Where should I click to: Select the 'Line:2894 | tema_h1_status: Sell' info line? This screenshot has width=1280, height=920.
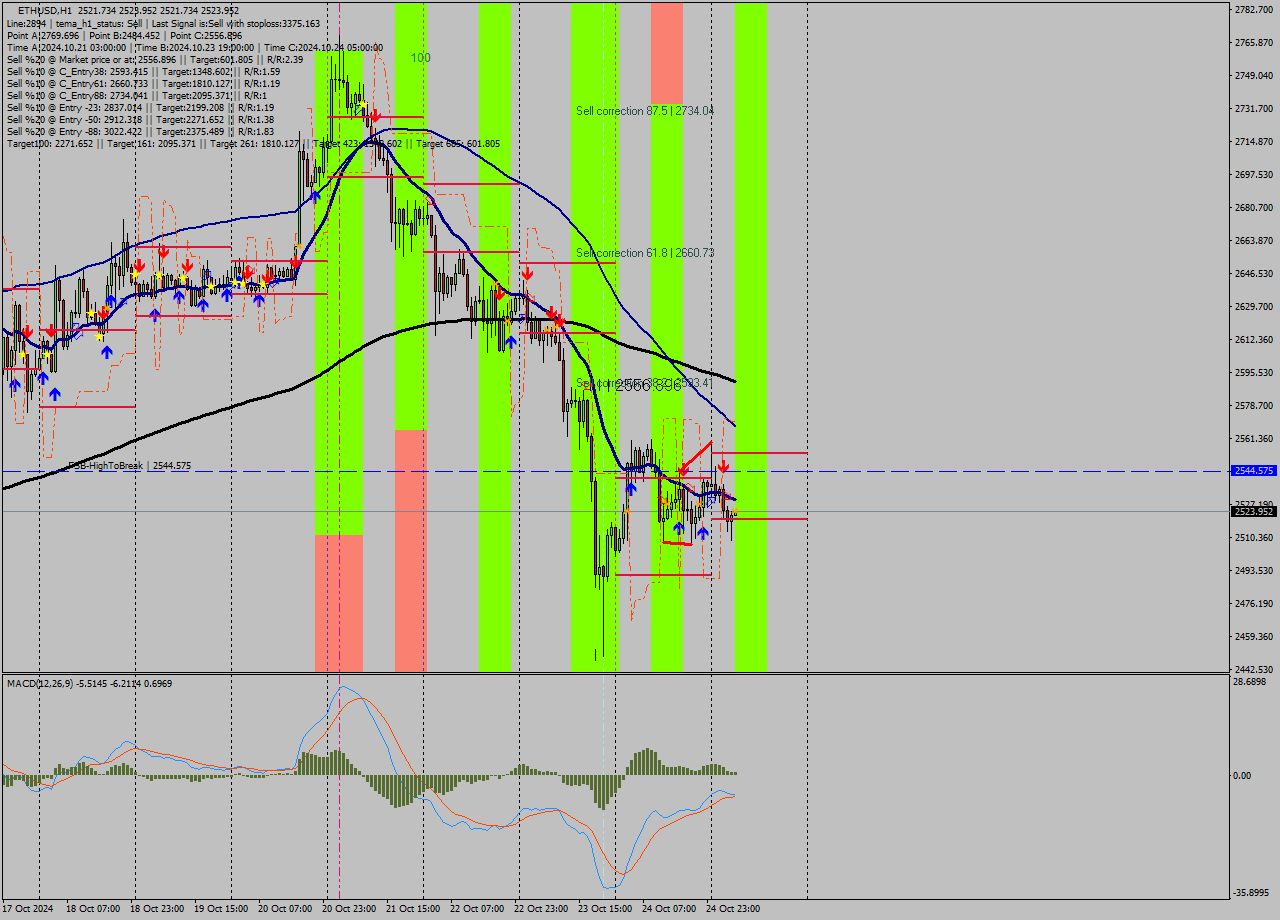tap(163, 23)
